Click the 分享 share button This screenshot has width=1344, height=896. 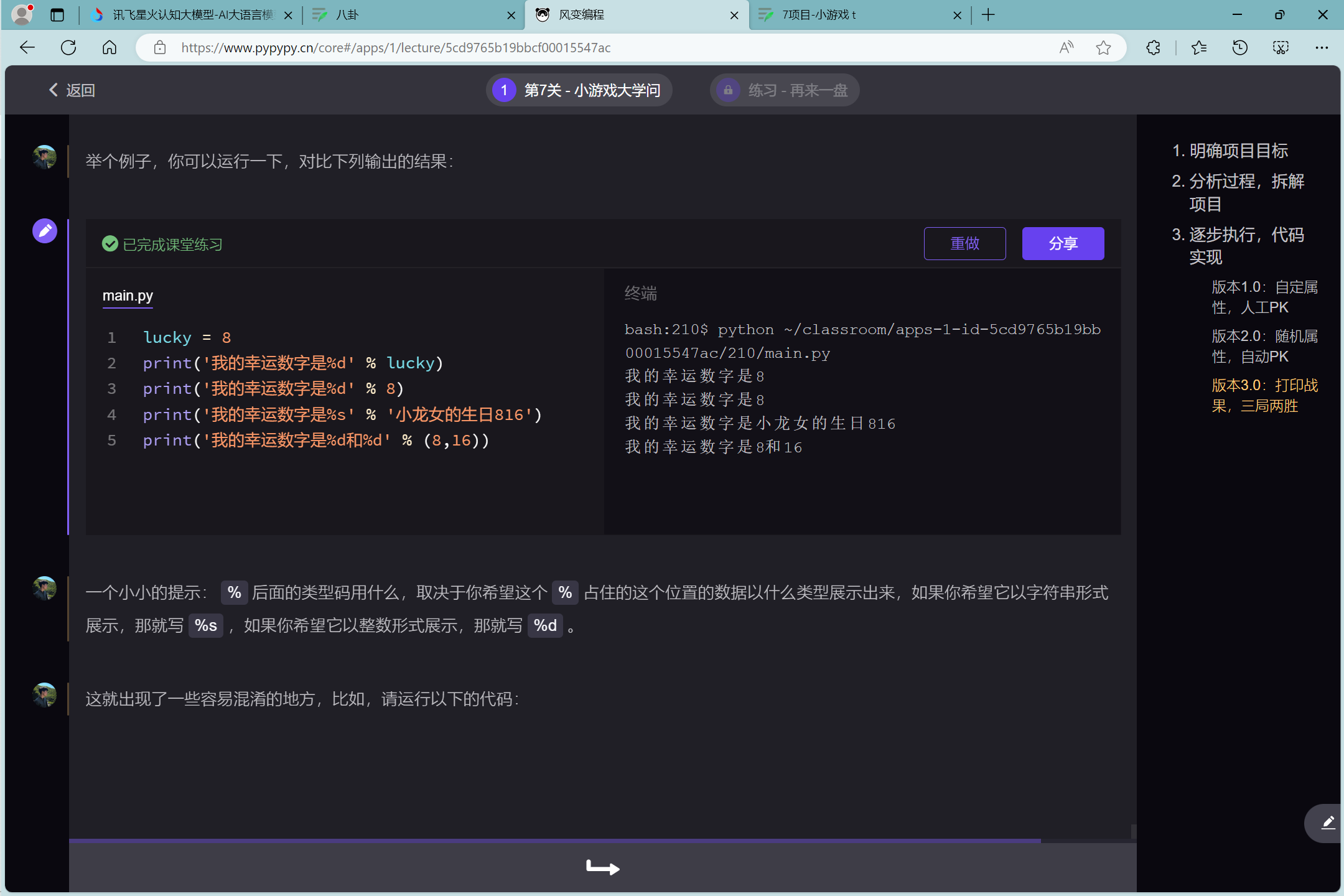[1063, 243]
